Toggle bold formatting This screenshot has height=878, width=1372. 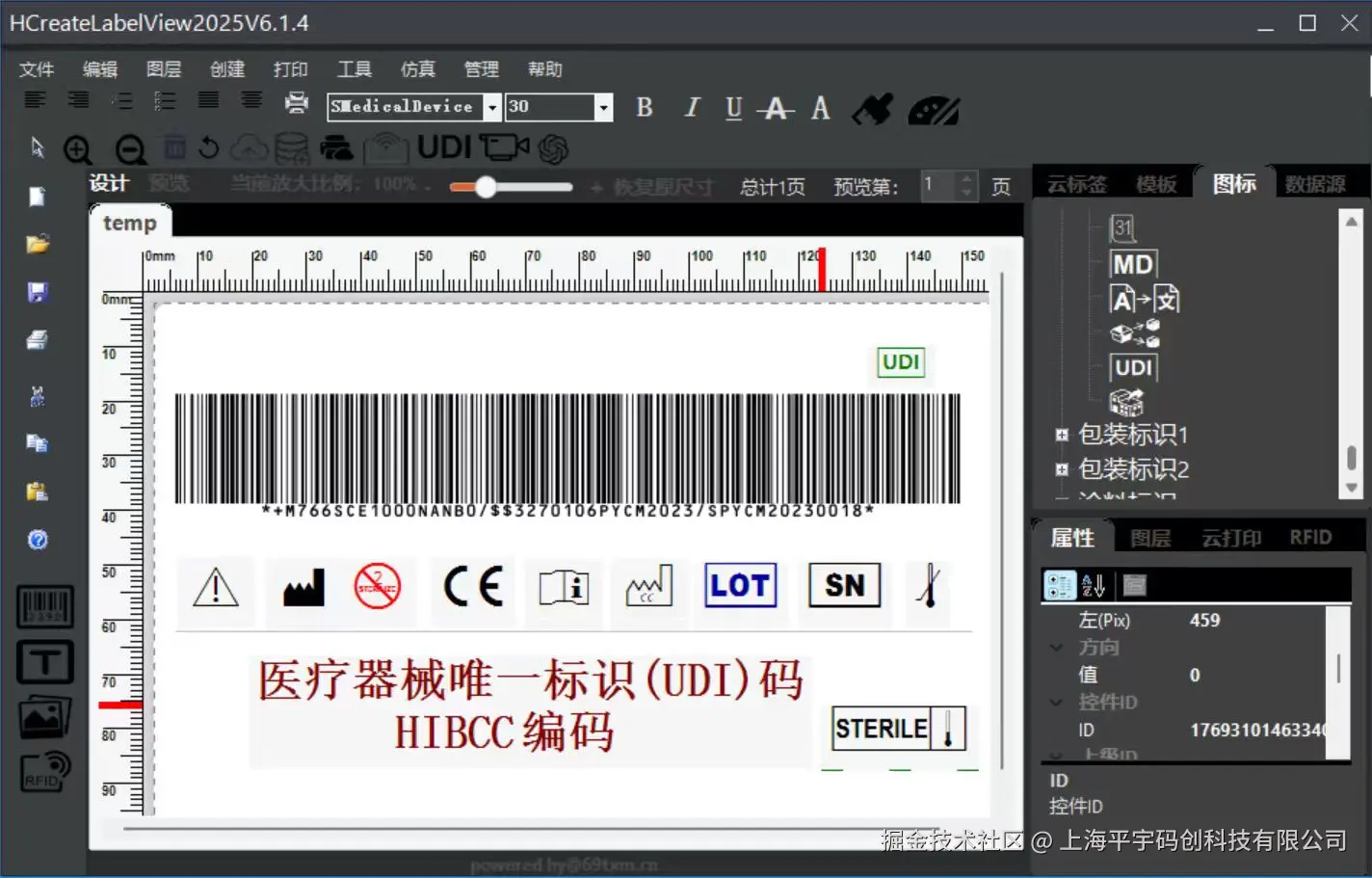coord(645,108)
